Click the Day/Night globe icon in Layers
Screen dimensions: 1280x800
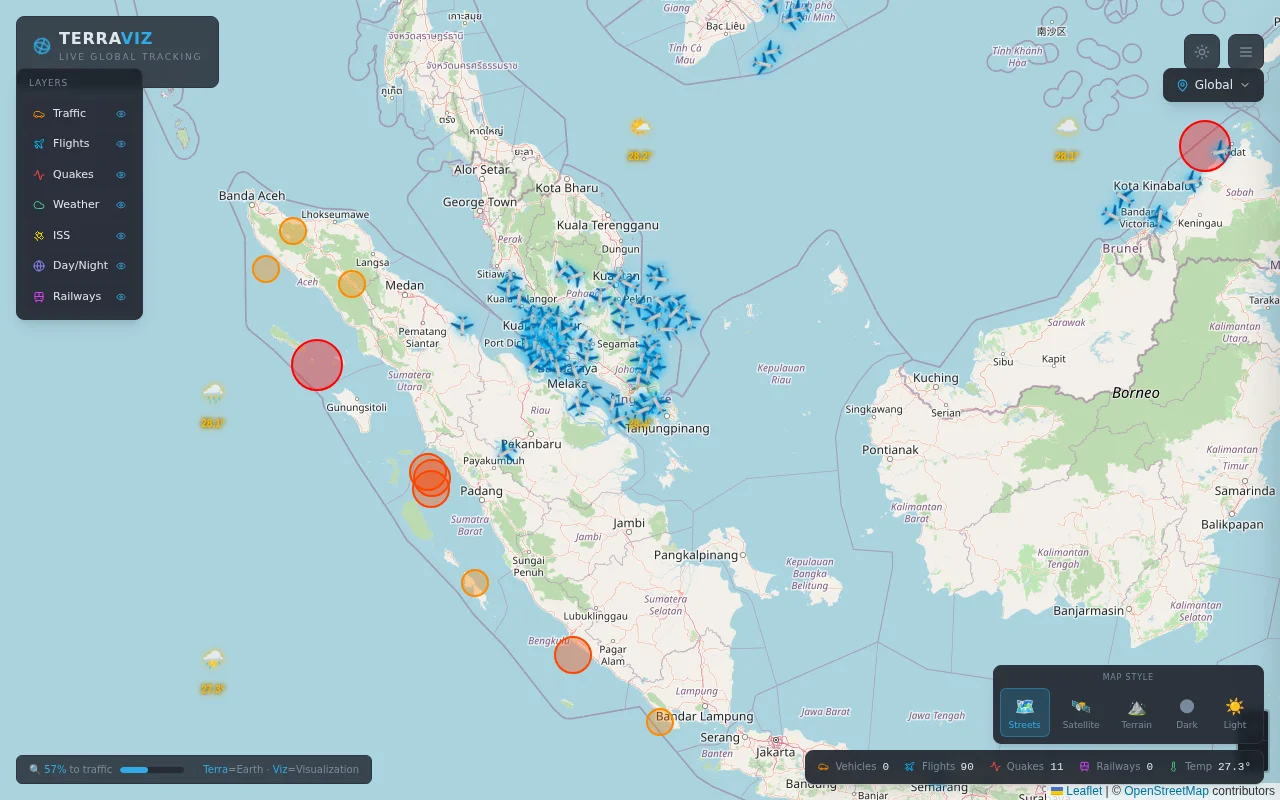[39, 266]
